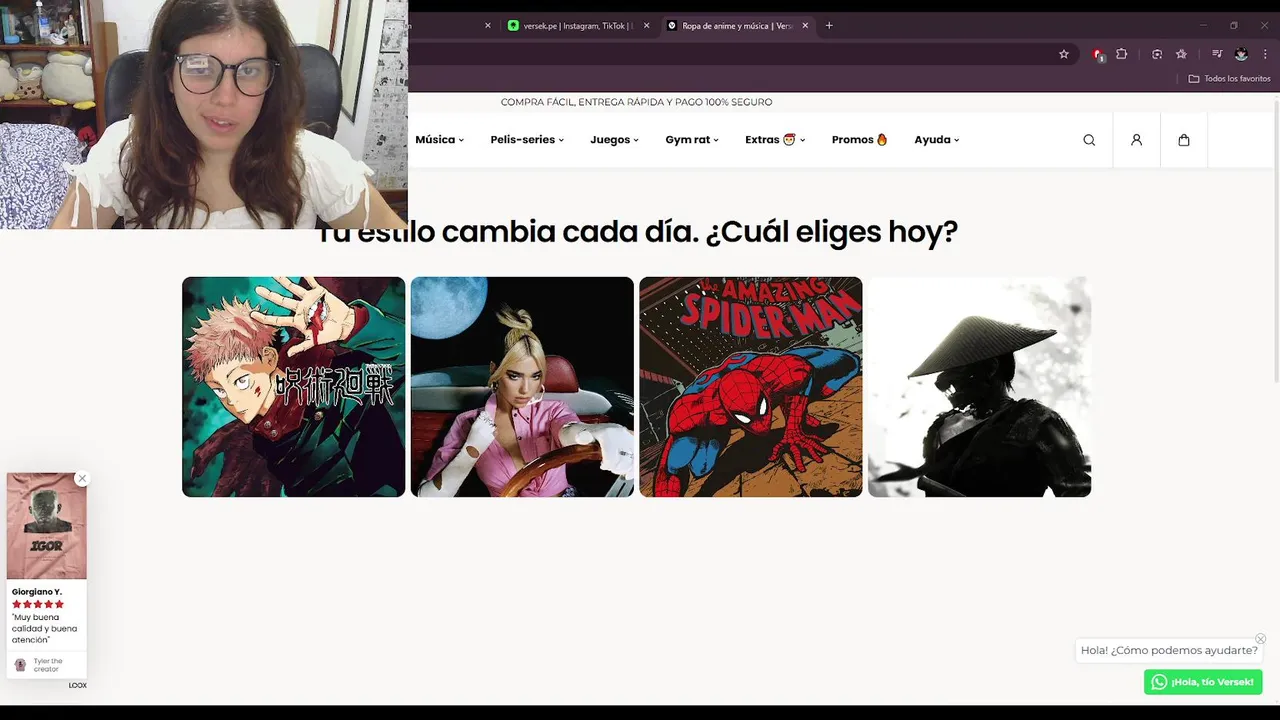The height and width of the screenshot is (720, 1280).
Task: Expand the Gym rat menu
Action: tap(692, 140)
